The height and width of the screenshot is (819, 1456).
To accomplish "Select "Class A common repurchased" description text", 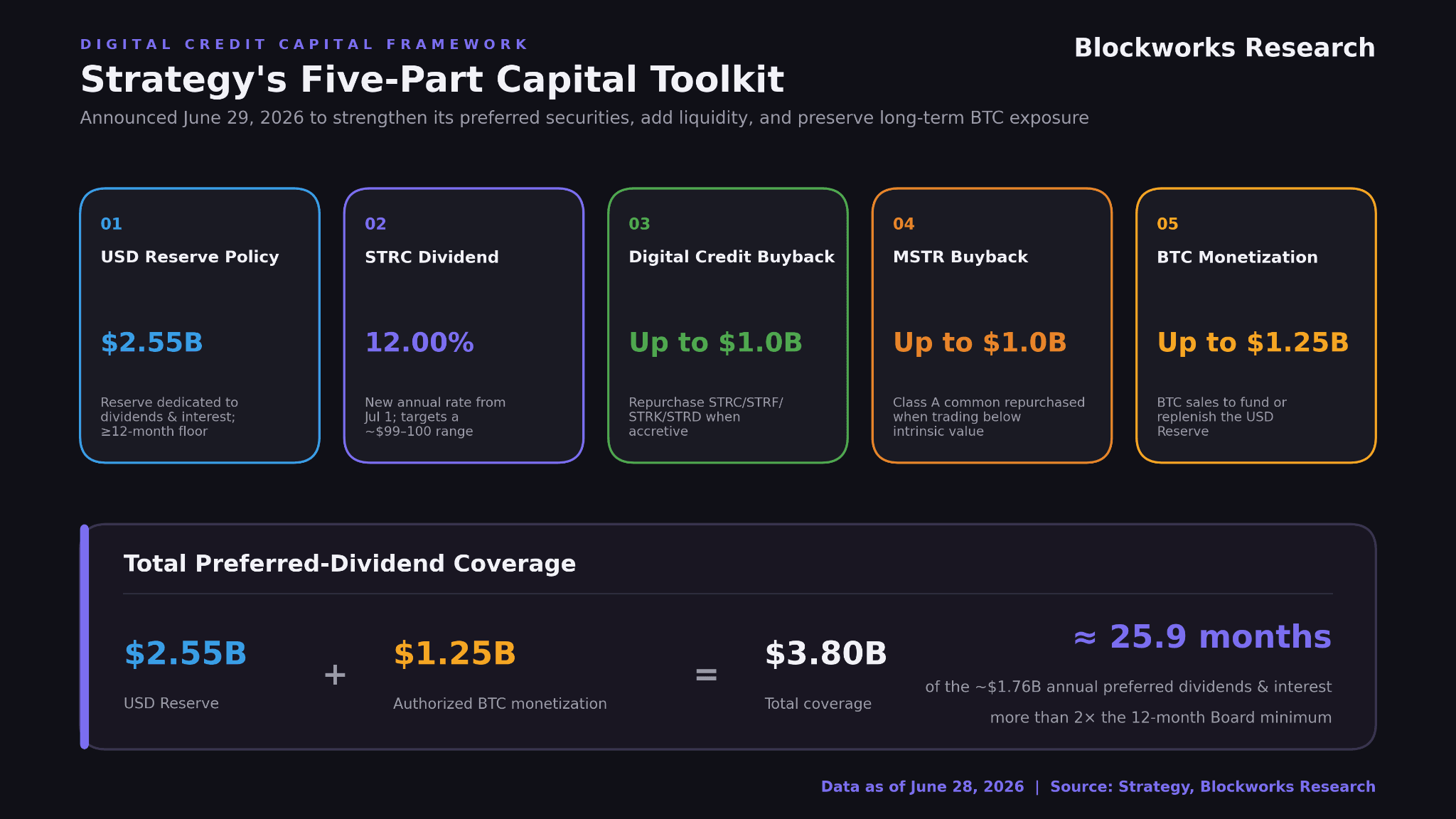I will 989,417.
